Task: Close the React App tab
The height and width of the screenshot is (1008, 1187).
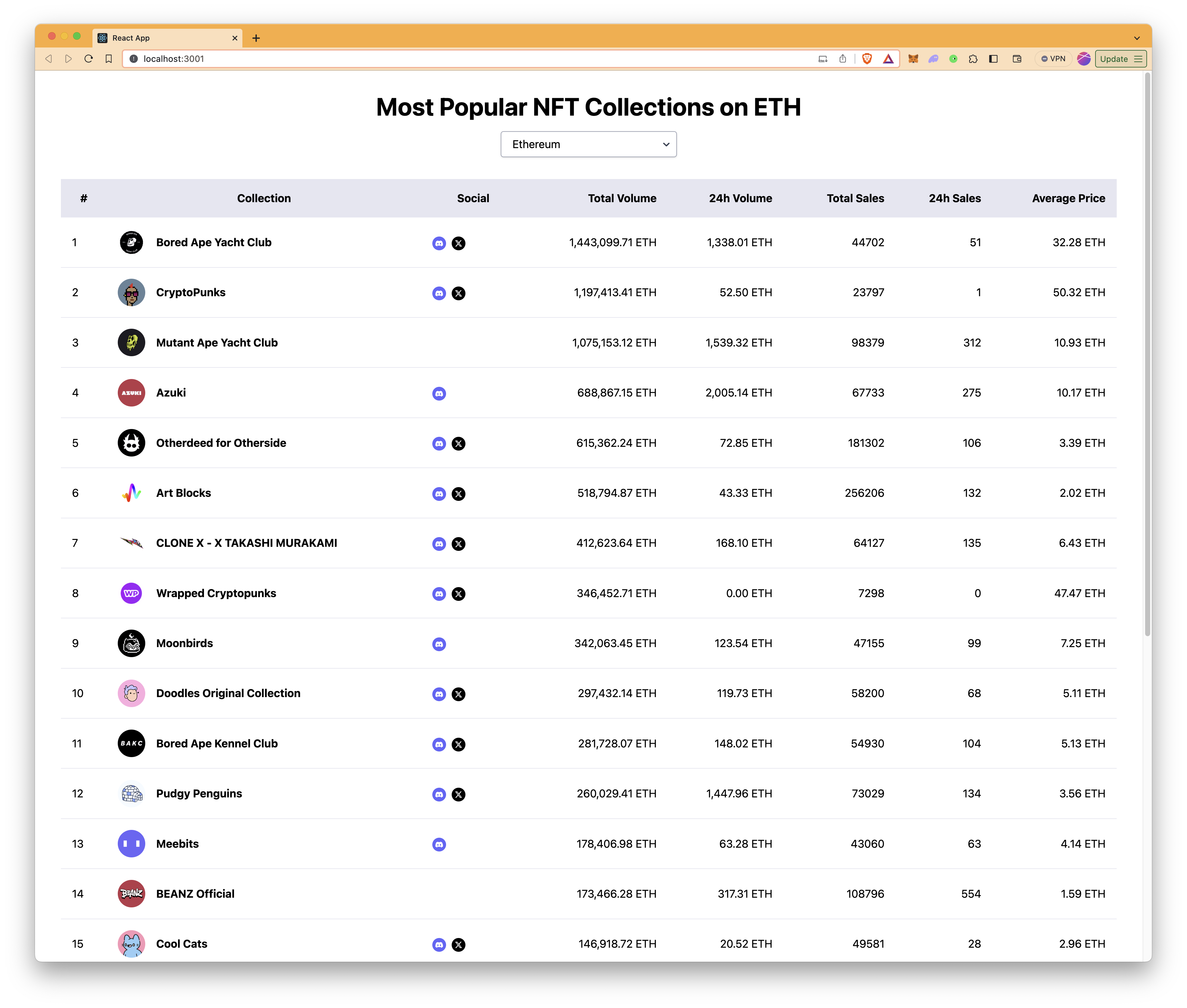Action: pos(234,38)
